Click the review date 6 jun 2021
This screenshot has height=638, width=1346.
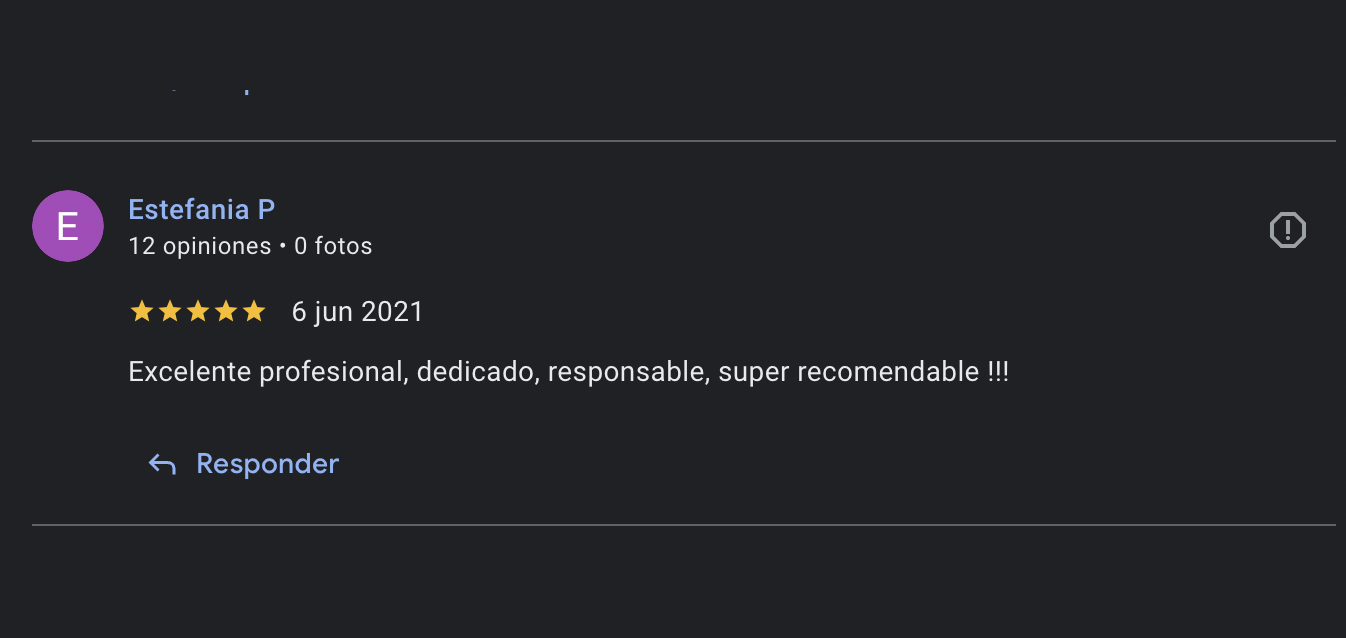pos(358,312)
